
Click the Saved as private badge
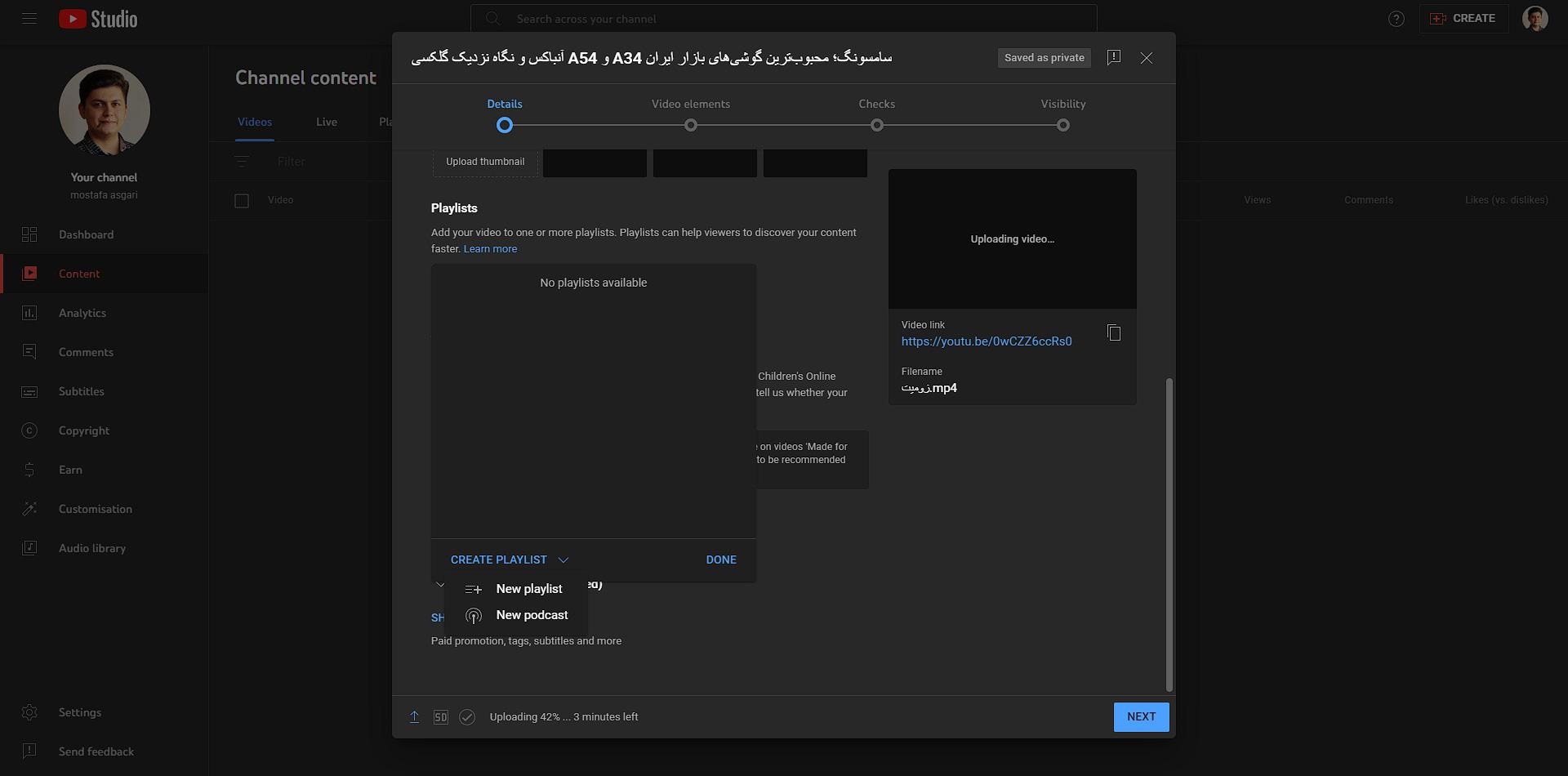(1045, 58)
